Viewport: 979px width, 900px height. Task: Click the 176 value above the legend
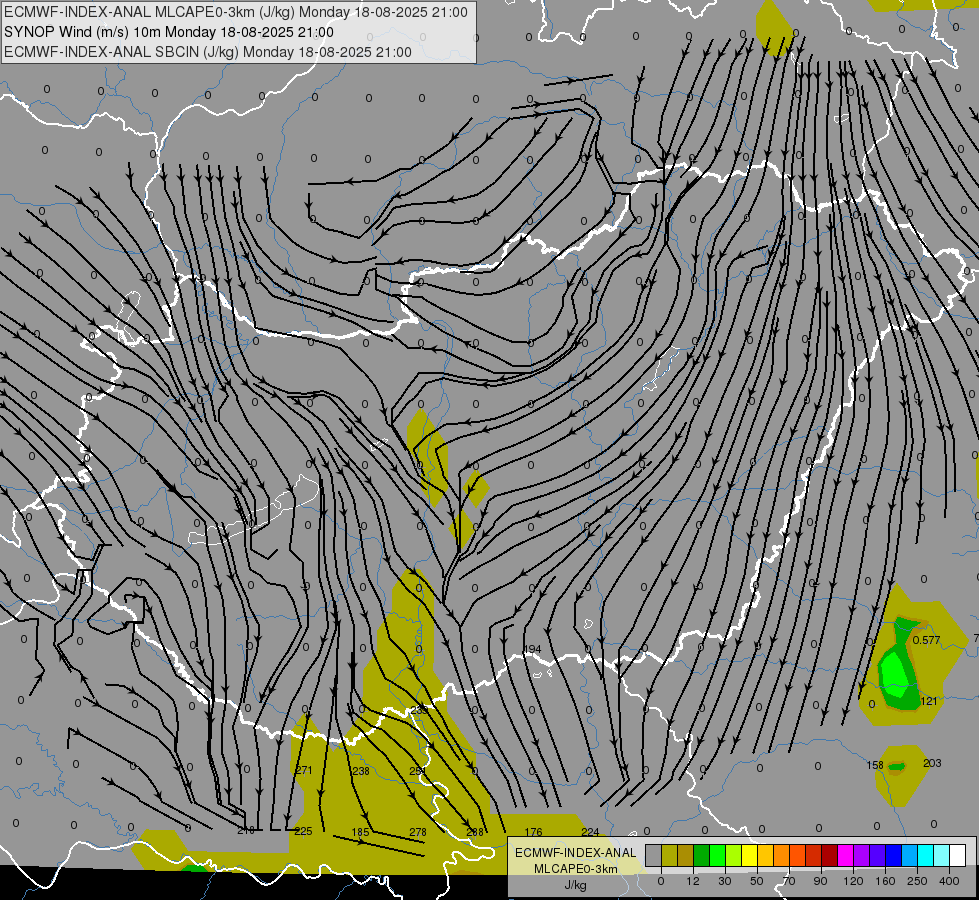[533, 832]
